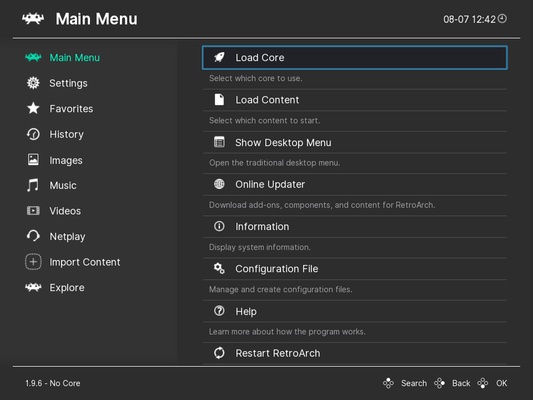Switch to the Main Menu sidebar label
The image size is (533, 400).
pyautogui.click(x=75, y=58)
